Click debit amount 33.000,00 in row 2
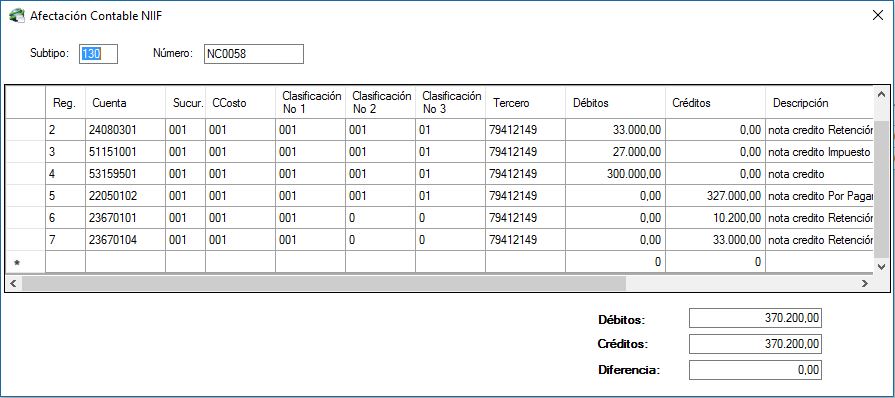Viewport: 895px width, 398px height. tap(615, 130)
